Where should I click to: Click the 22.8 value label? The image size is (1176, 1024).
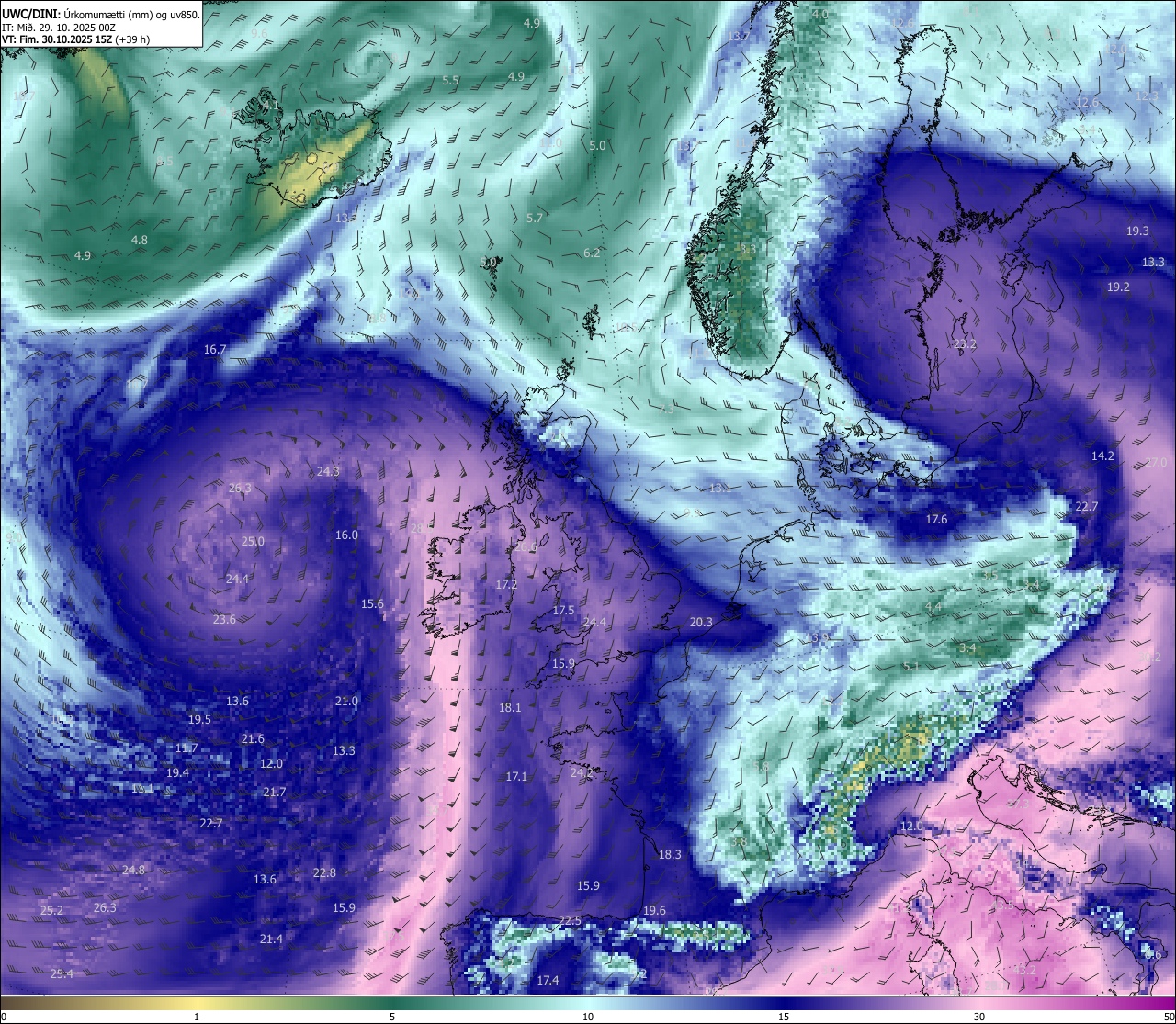324,872
